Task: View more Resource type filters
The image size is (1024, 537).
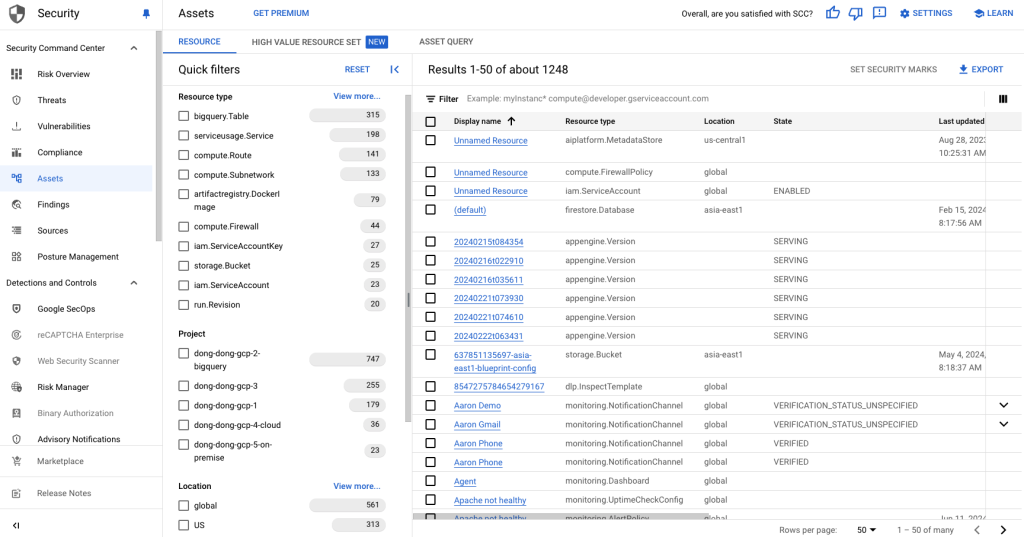Action: pyautogui.click(x=357, y=96)
